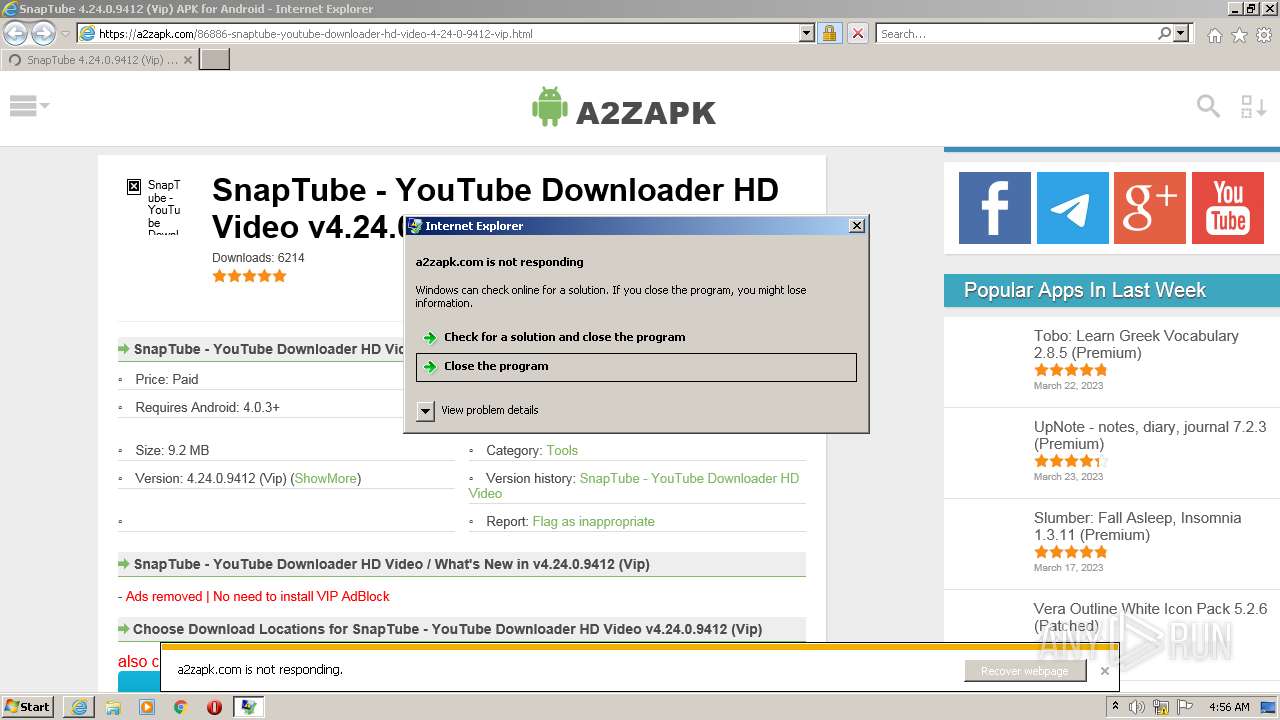Click the sort order icon next to search
The image size is (1280, 720).
[1253, 106]
